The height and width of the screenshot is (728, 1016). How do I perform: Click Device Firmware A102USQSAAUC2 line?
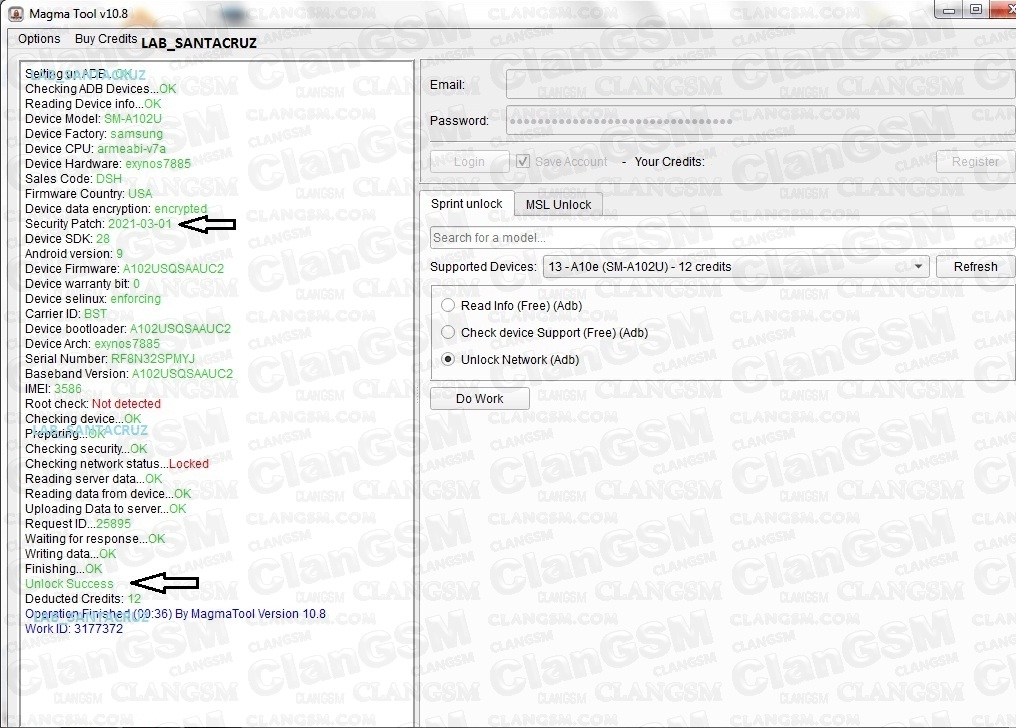(x=124, y=268)
